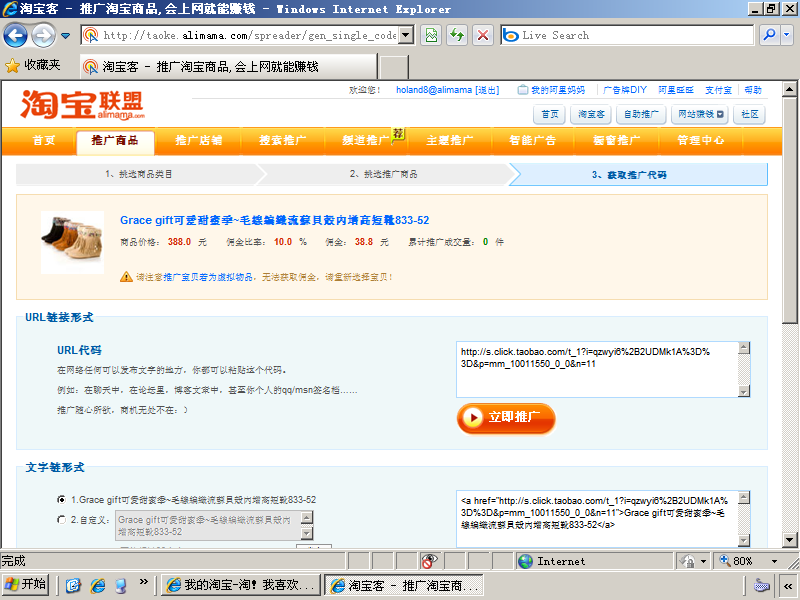Screen dimensions: 800x600
Task: Go to step 2 挑选推广商品
Action: click(384, 174)
